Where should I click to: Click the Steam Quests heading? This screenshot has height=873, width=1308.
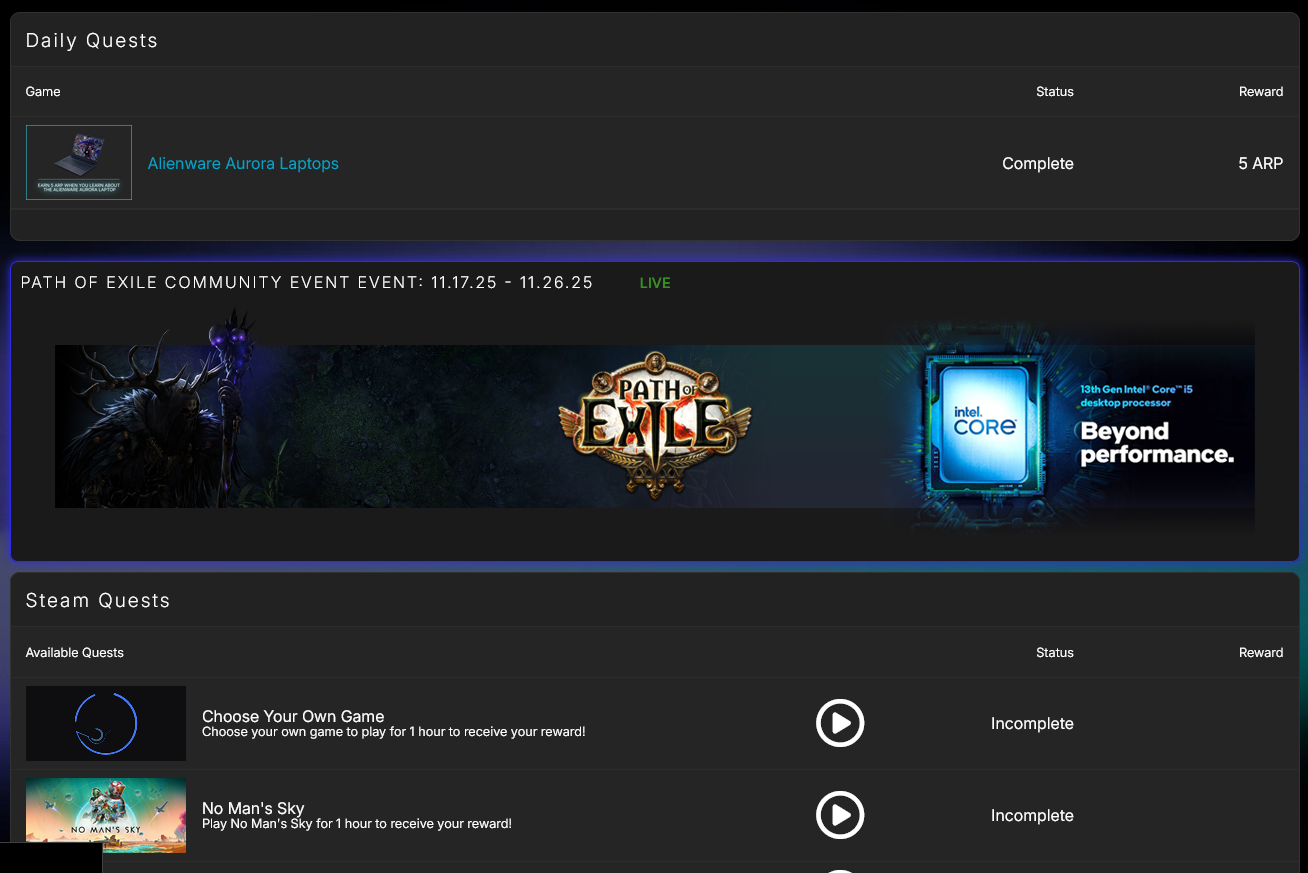[98, 601]
